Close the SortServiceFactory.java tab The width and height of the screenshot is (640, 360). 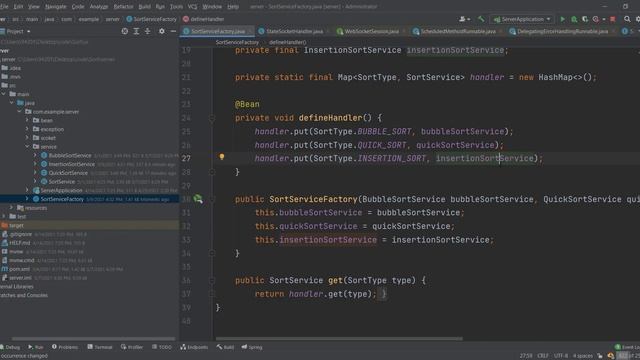coord(250,31)
